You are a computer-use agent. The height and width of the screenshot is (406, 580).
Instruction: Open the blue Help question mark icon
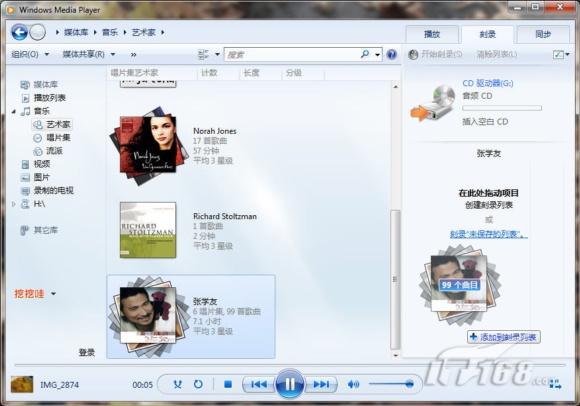point(391,54)
